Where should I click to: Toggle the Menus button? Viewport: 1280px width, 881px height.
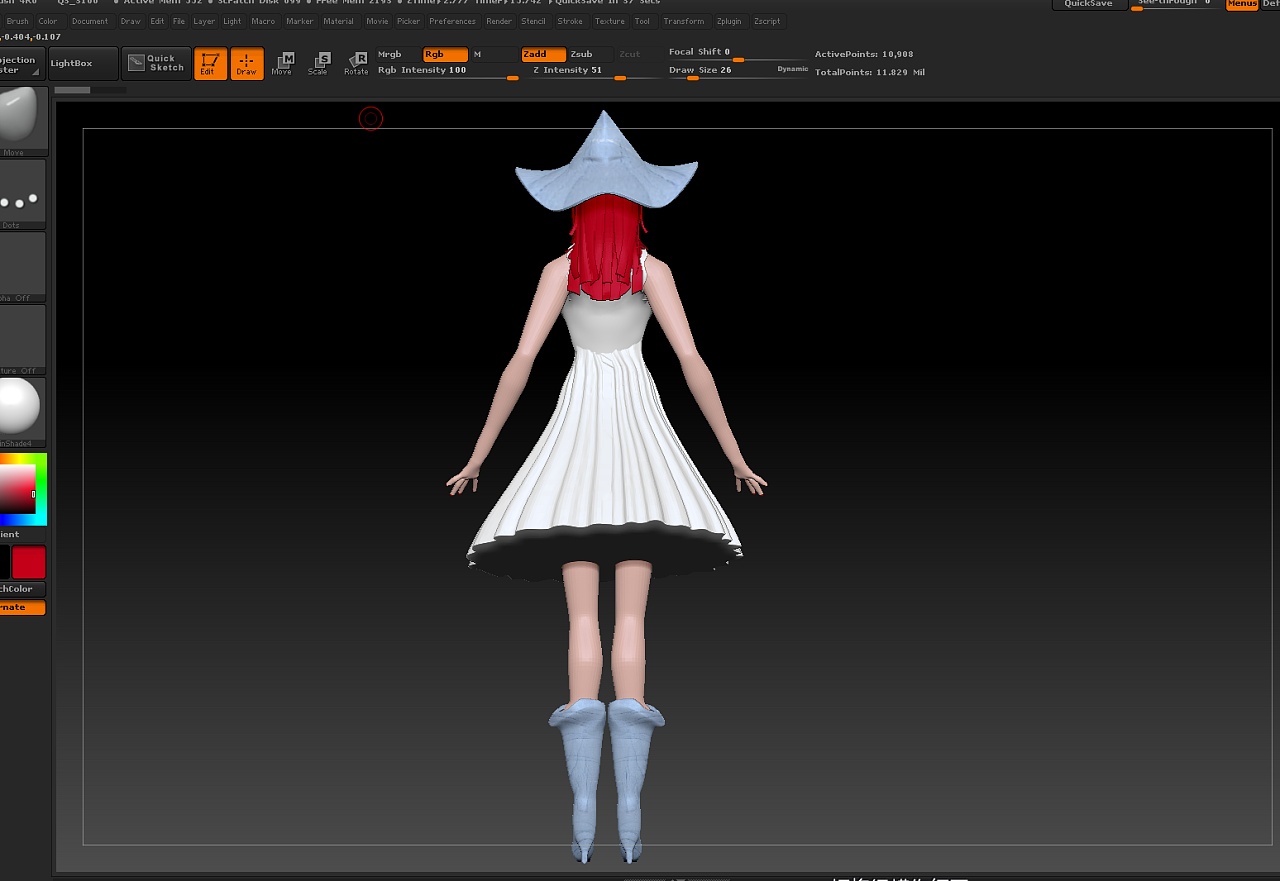[x=1242, y=4]
